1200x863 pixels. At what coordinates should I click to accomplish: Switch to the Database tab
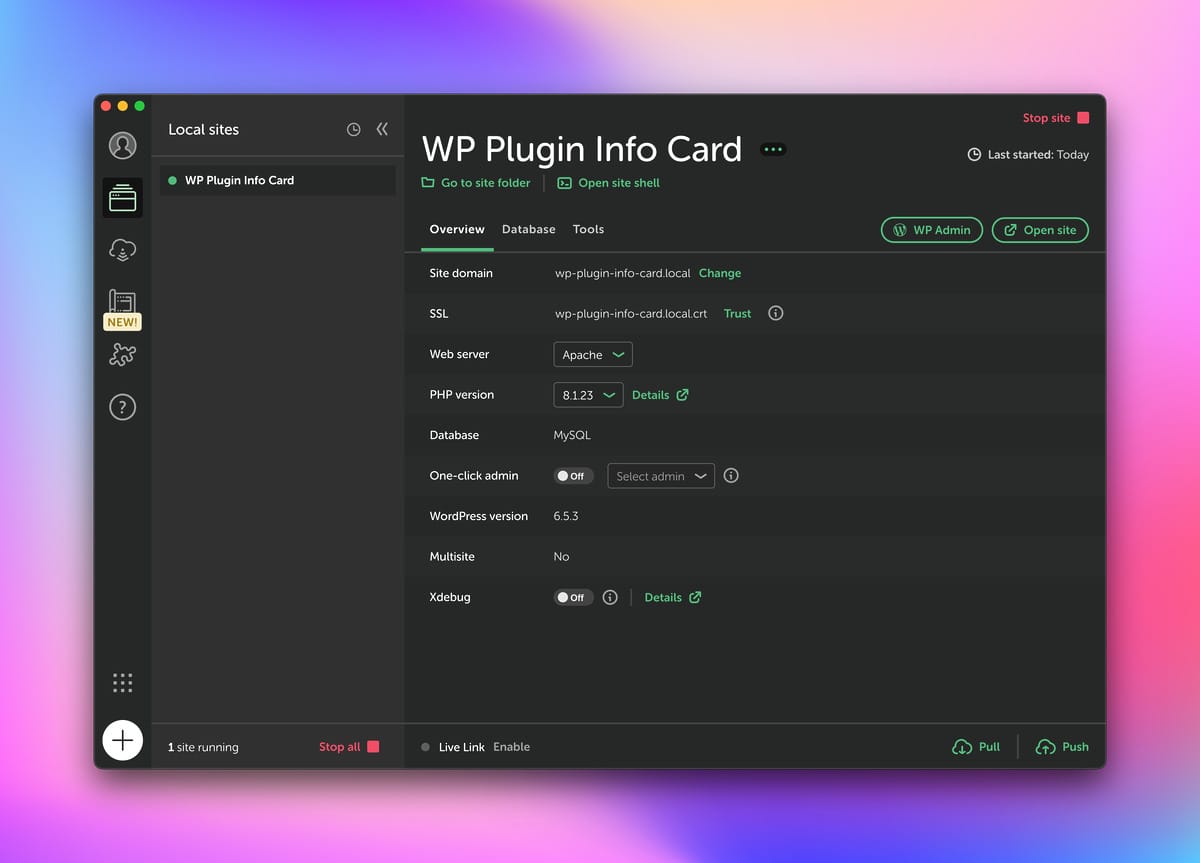529,229
